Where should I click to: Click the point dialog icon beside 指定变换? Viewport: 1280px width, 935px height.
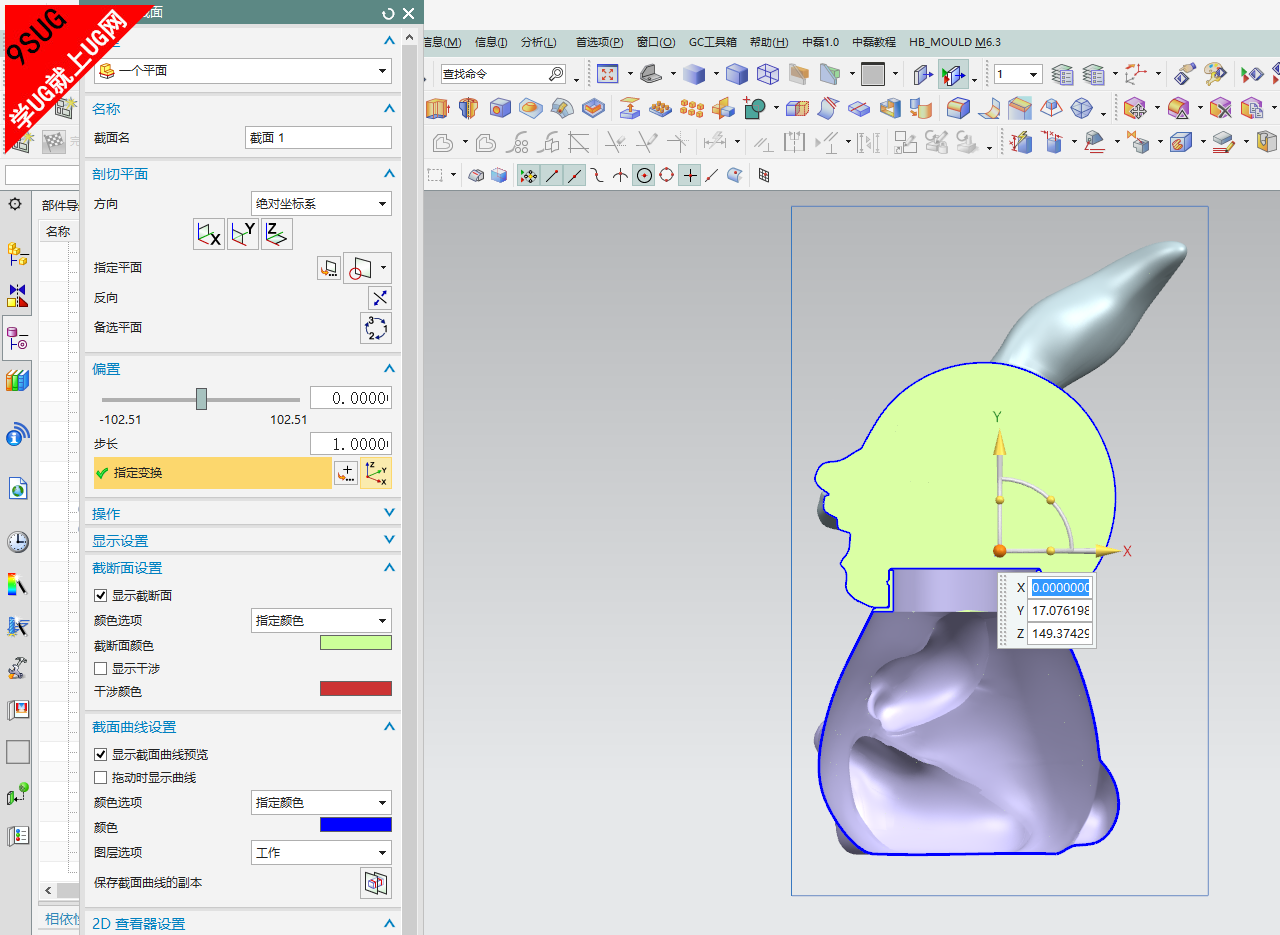pyautogui.click(x=345, y=473)
